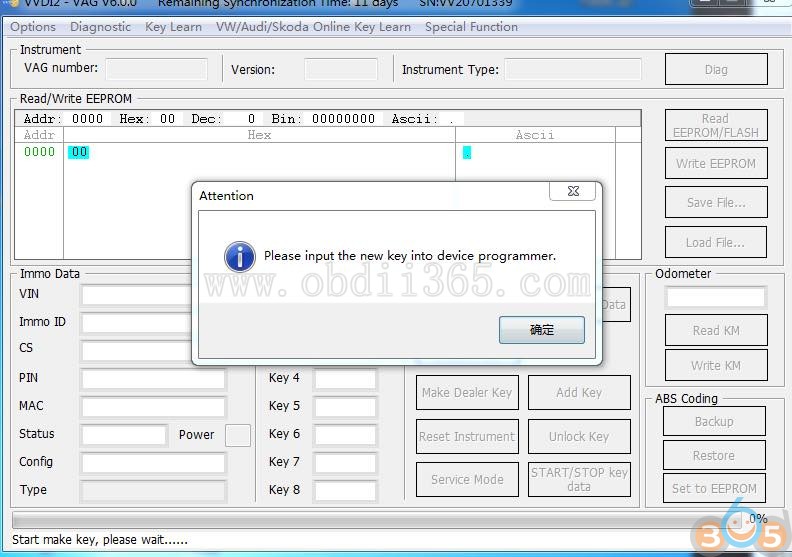Click the ABS Coding Backup button
This screenshot has height=557, width=792.
714,421
